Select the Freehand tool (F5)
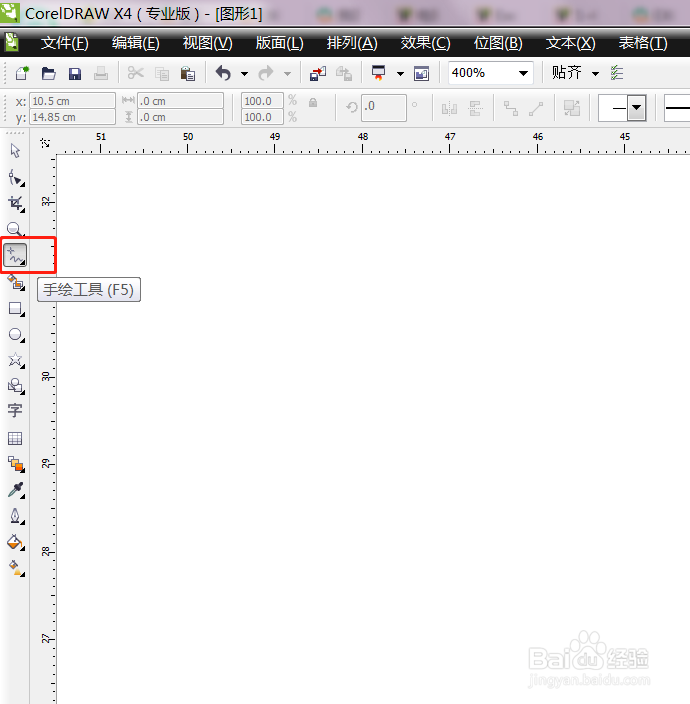Image resolution: width=690 pixels, height=704 pixels. pyautogui.click(x=15, y=255)
